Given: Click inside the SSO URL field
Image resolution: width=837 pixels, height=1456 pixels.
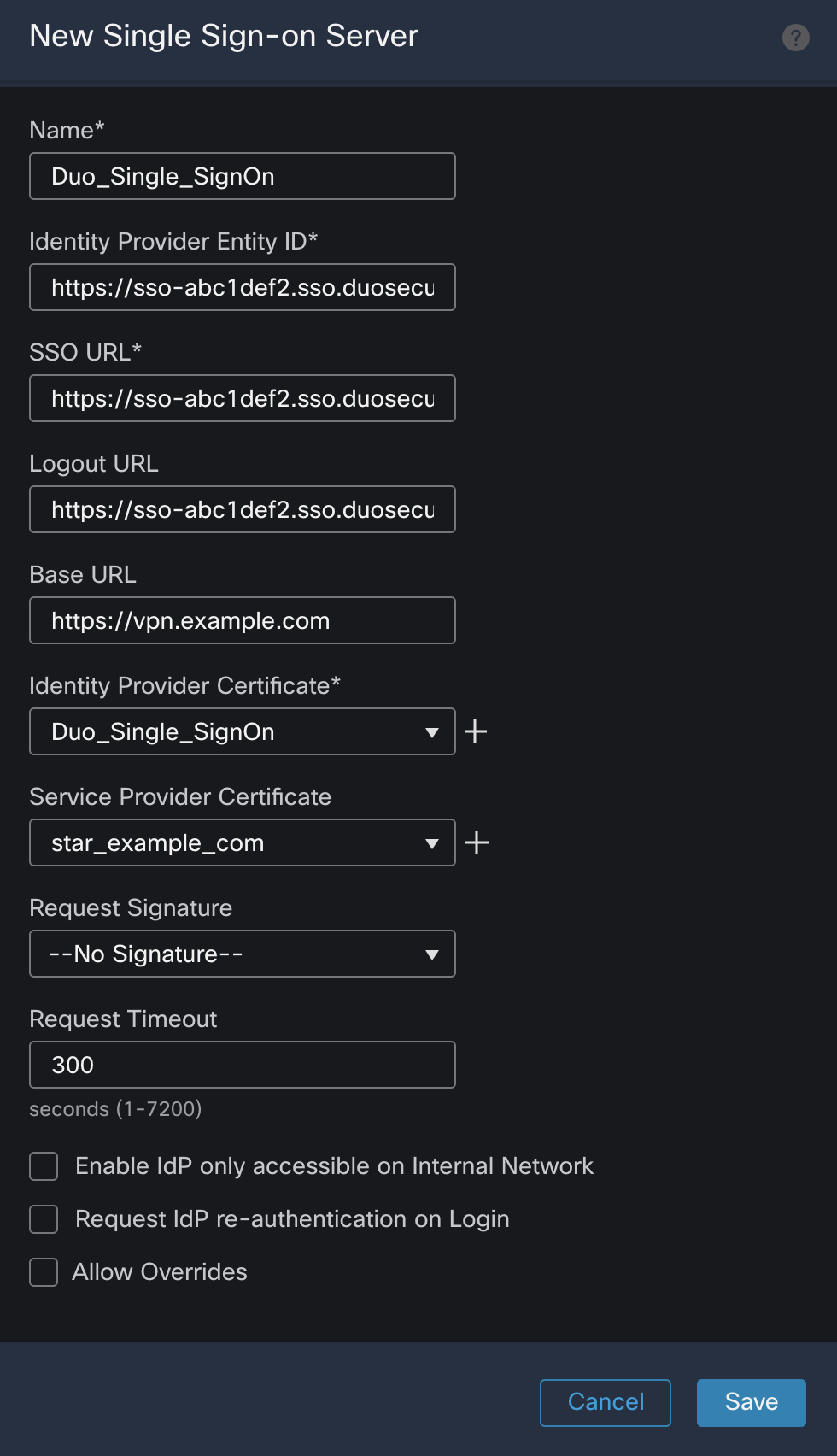Looking at the screenshot, I should (242, 398).
